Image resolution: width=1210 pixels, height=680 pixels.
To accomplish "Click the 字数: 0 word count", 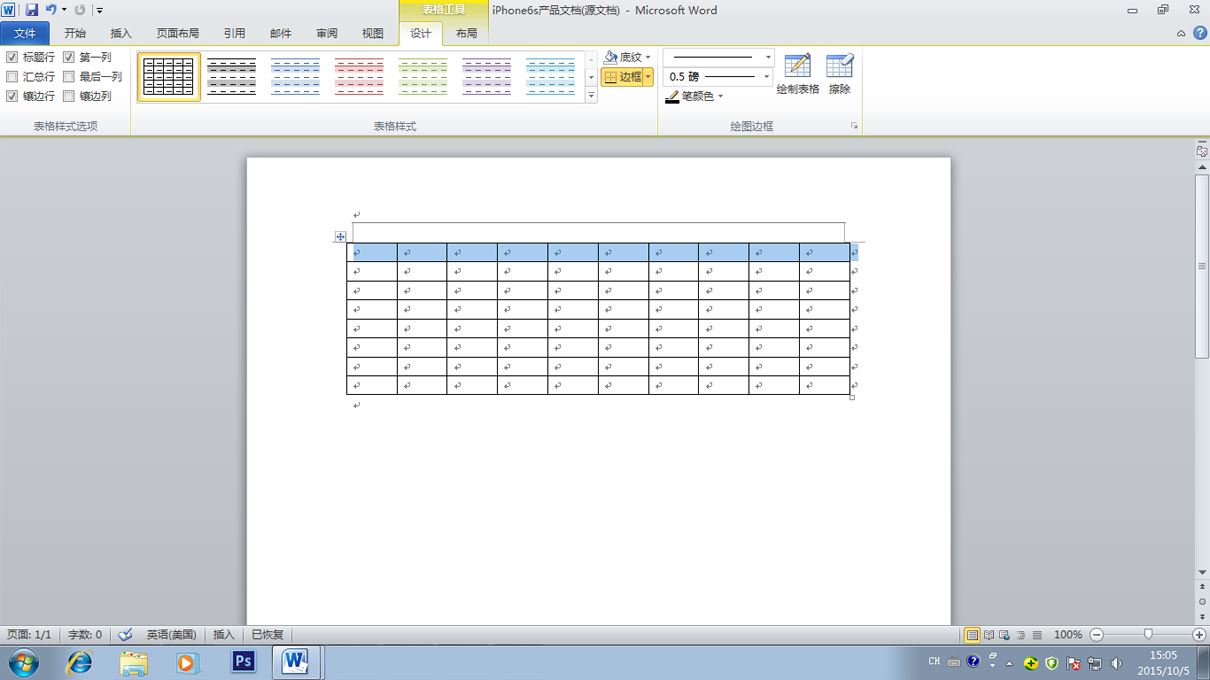I will click(x=85, y=635).
